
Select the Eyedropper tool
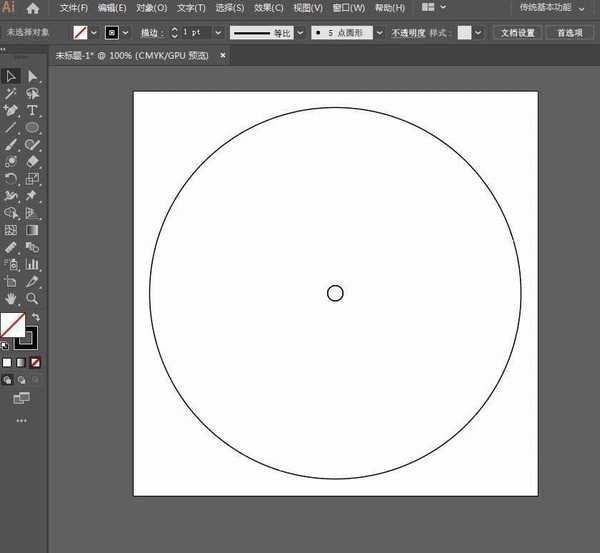[32, 282]
